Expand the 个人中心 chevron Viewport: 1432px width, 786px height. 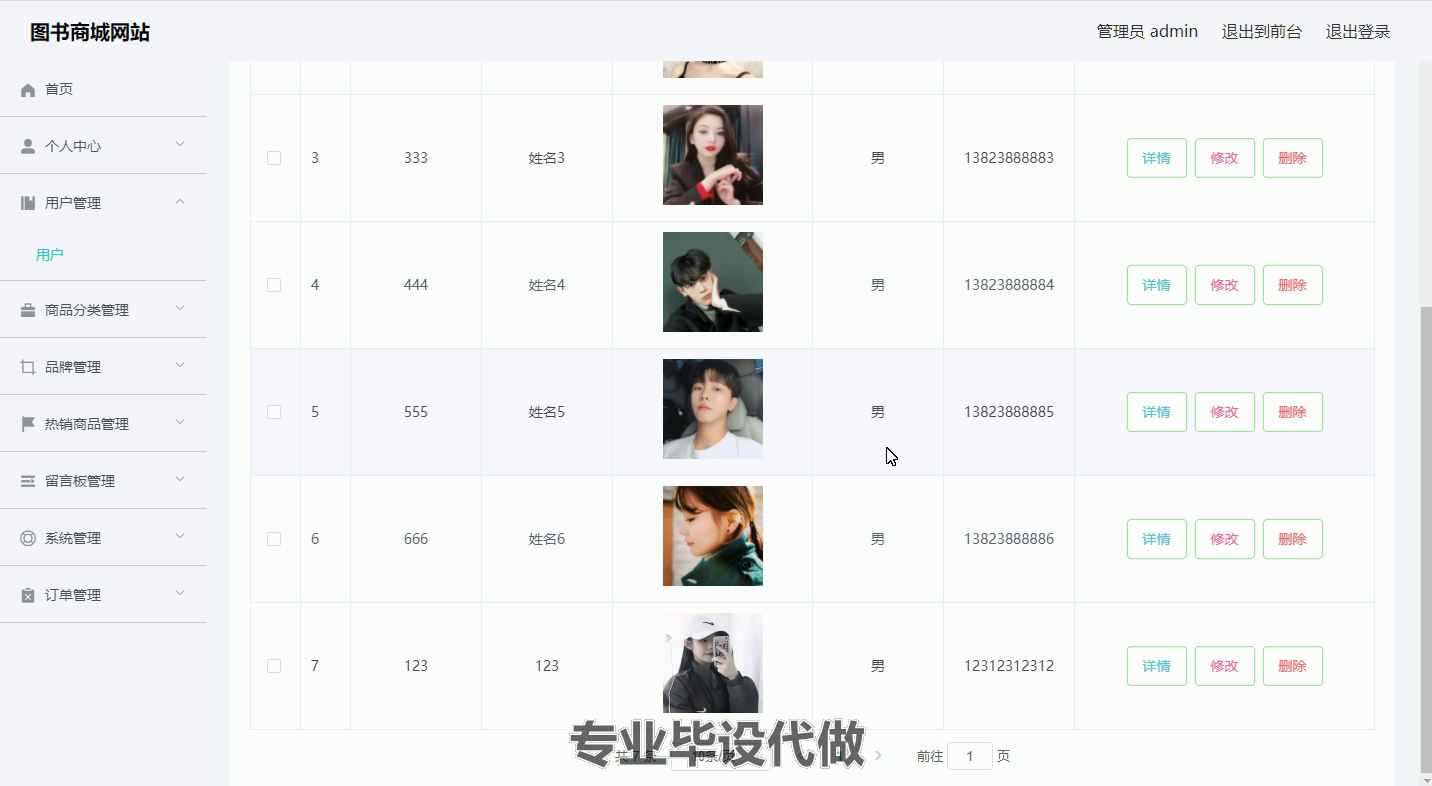180,145
